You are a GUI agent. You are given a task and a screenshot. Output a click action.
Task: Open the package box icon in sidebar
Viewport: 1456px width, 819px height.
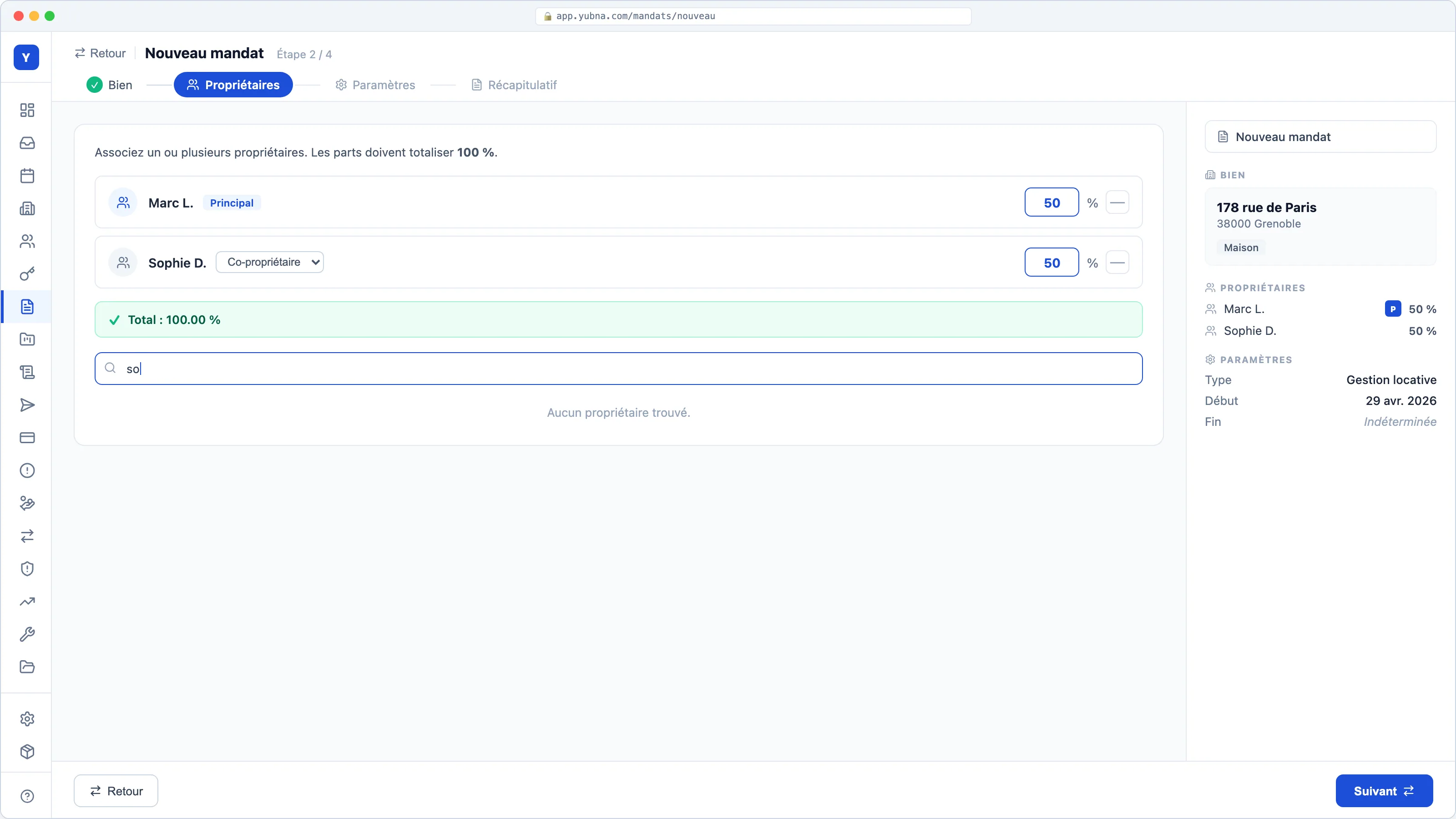27,752
